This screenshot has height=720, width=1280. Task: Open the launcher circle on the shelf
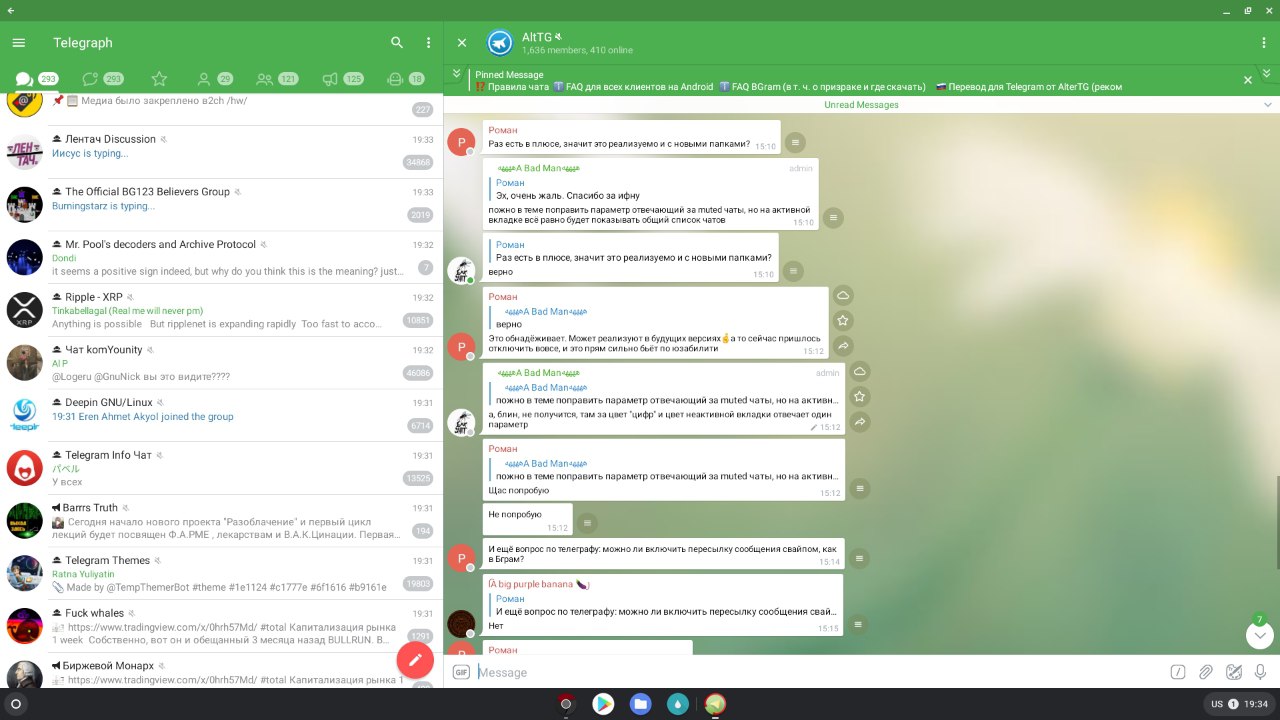[x=16, y=704]
